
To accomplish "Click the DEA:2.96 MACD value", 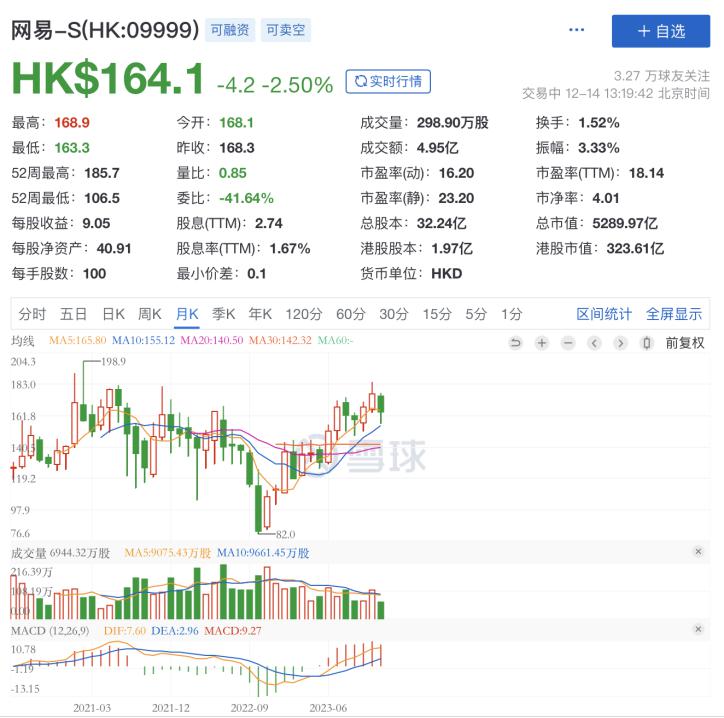I will pos(175,631).
